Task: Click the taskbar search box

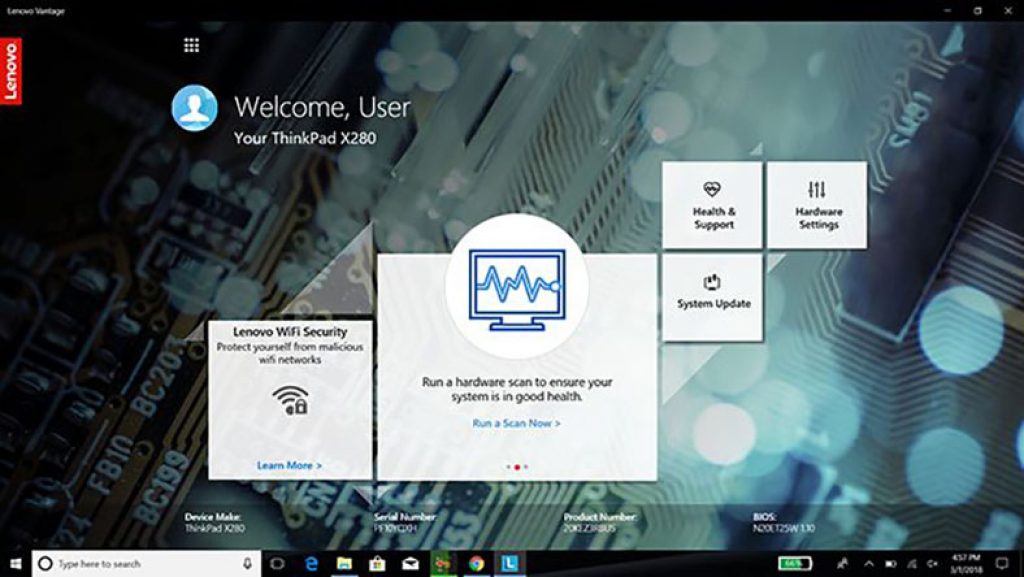Action: click(146, 563)
